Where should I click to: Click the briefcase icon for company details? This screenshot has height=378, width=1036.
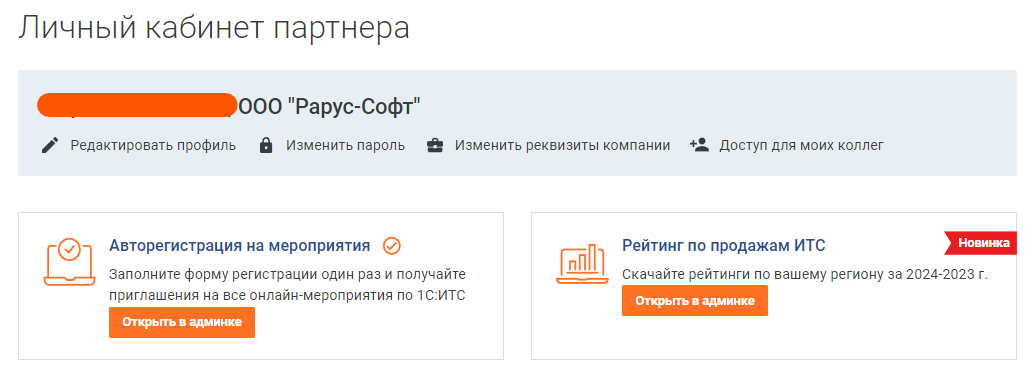(435, 145)
